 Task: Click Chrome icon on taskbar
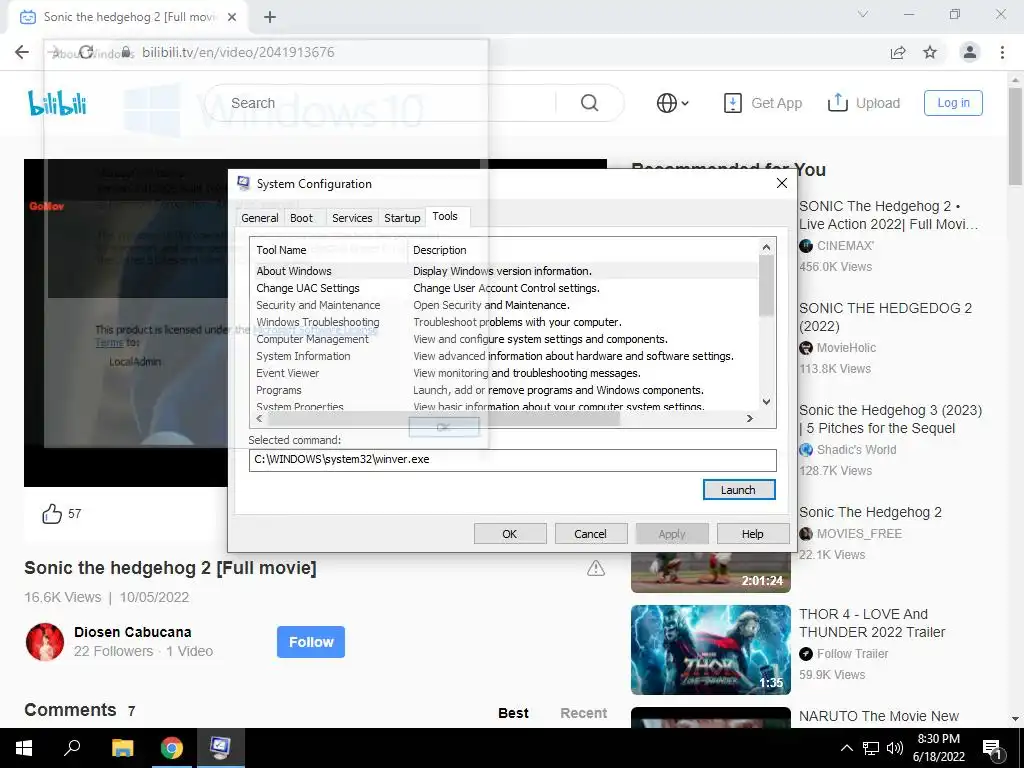172,748
